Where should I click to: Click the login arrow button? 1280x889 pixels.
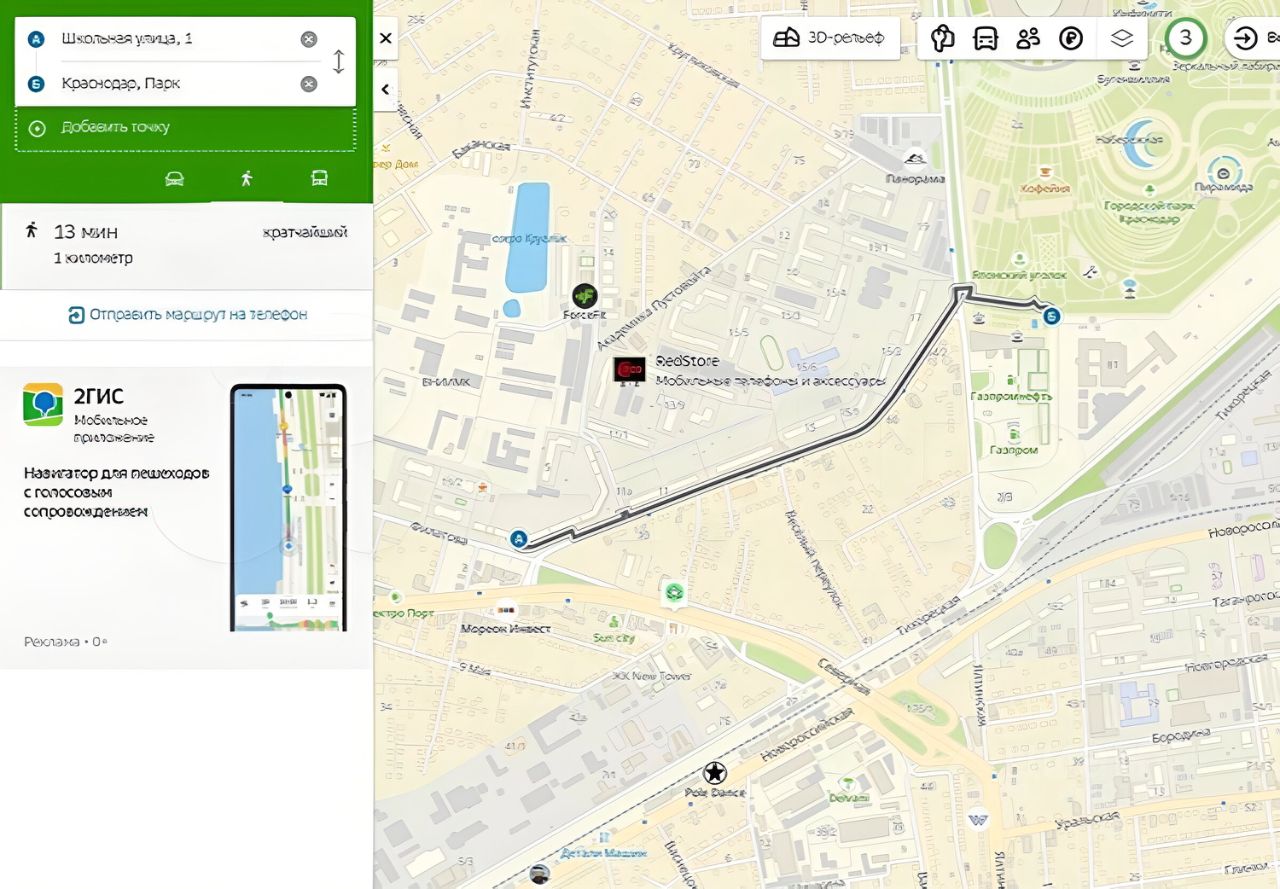(x=1245, y=38)
